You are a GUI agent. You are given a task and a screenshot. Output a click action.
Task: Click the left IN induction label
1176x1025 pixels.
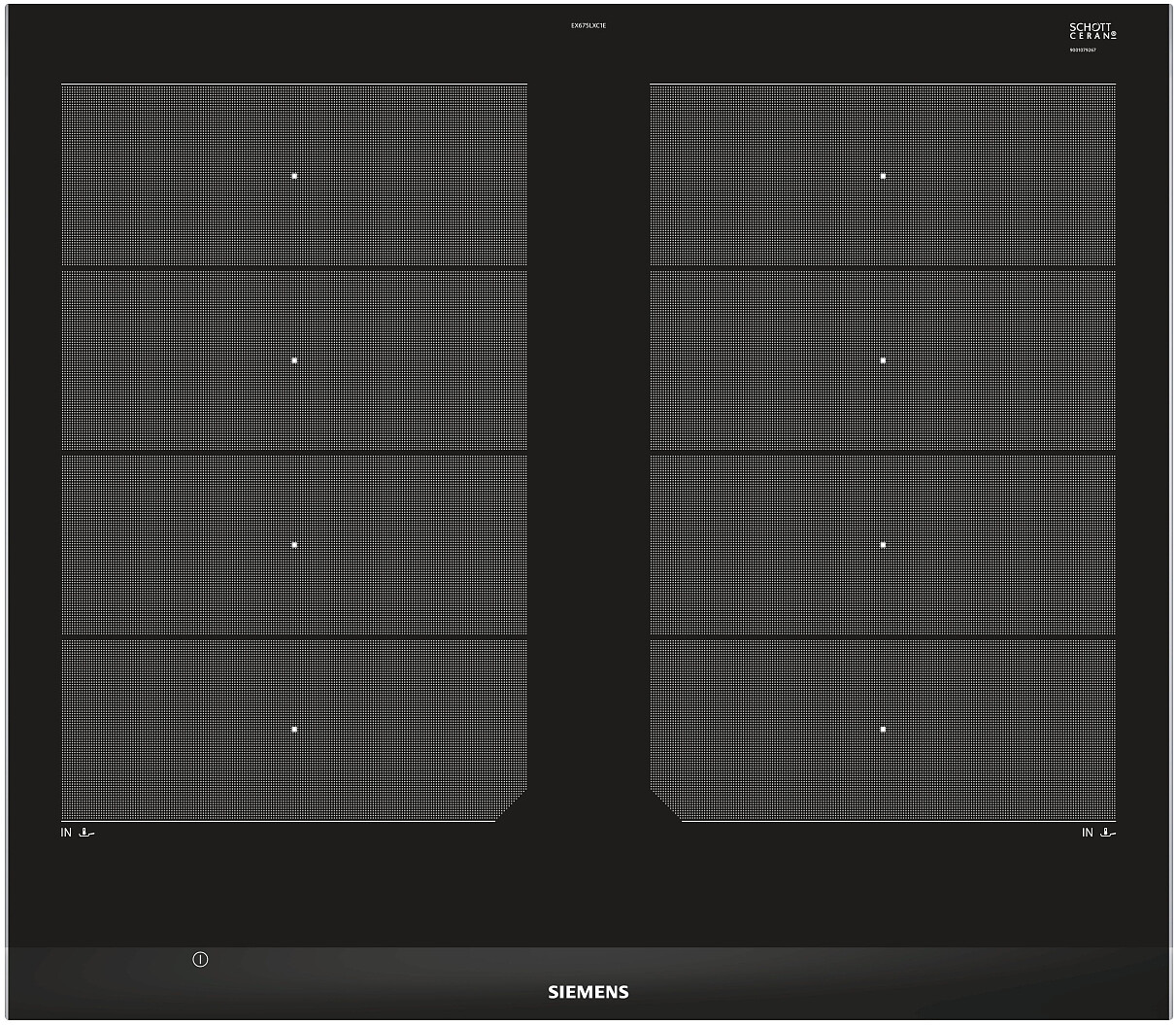pyautogui.click(x=66, y=833)
